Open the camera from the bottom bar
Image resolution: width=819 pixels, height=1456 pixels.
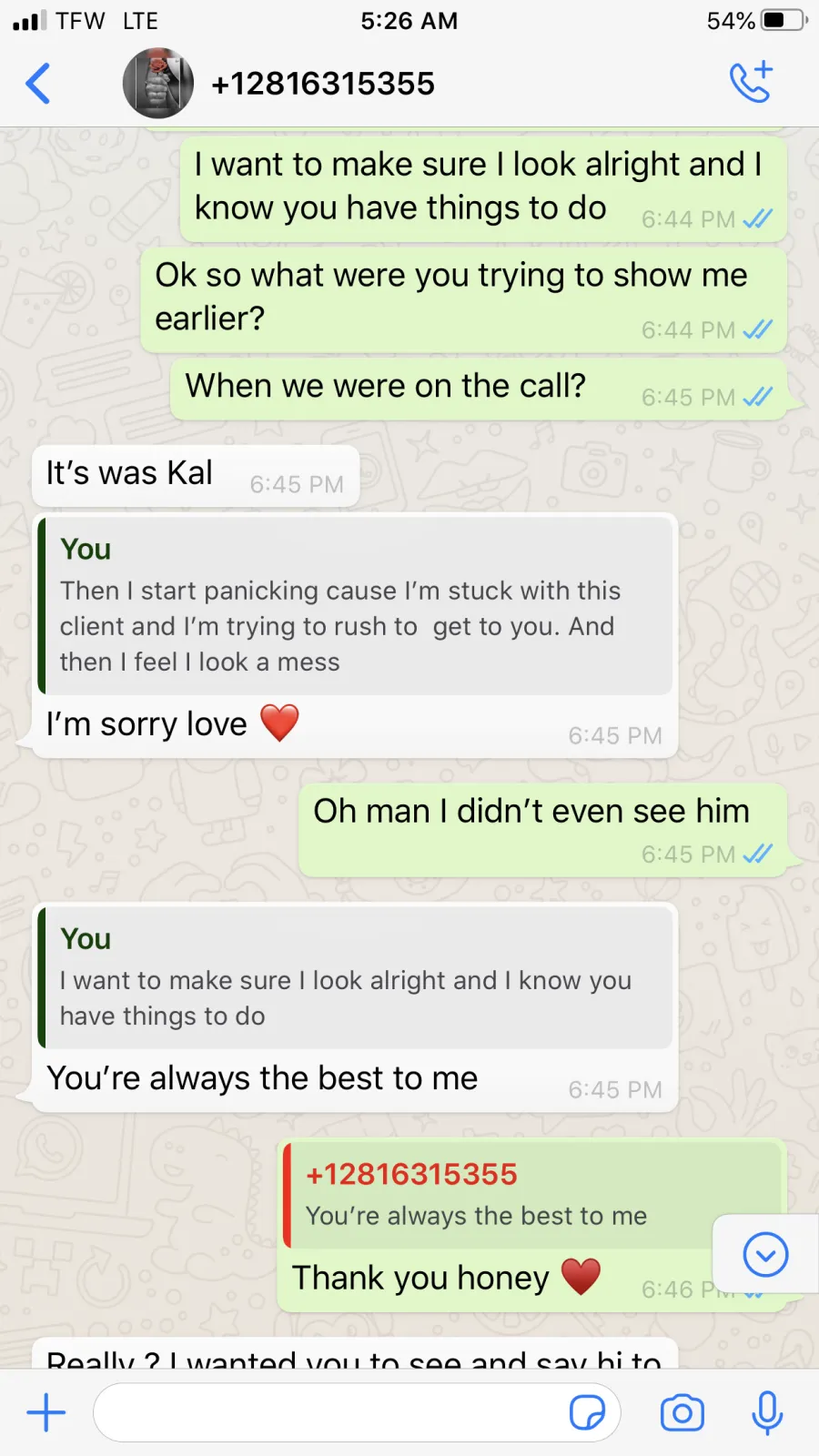(x=682, y=1413)
